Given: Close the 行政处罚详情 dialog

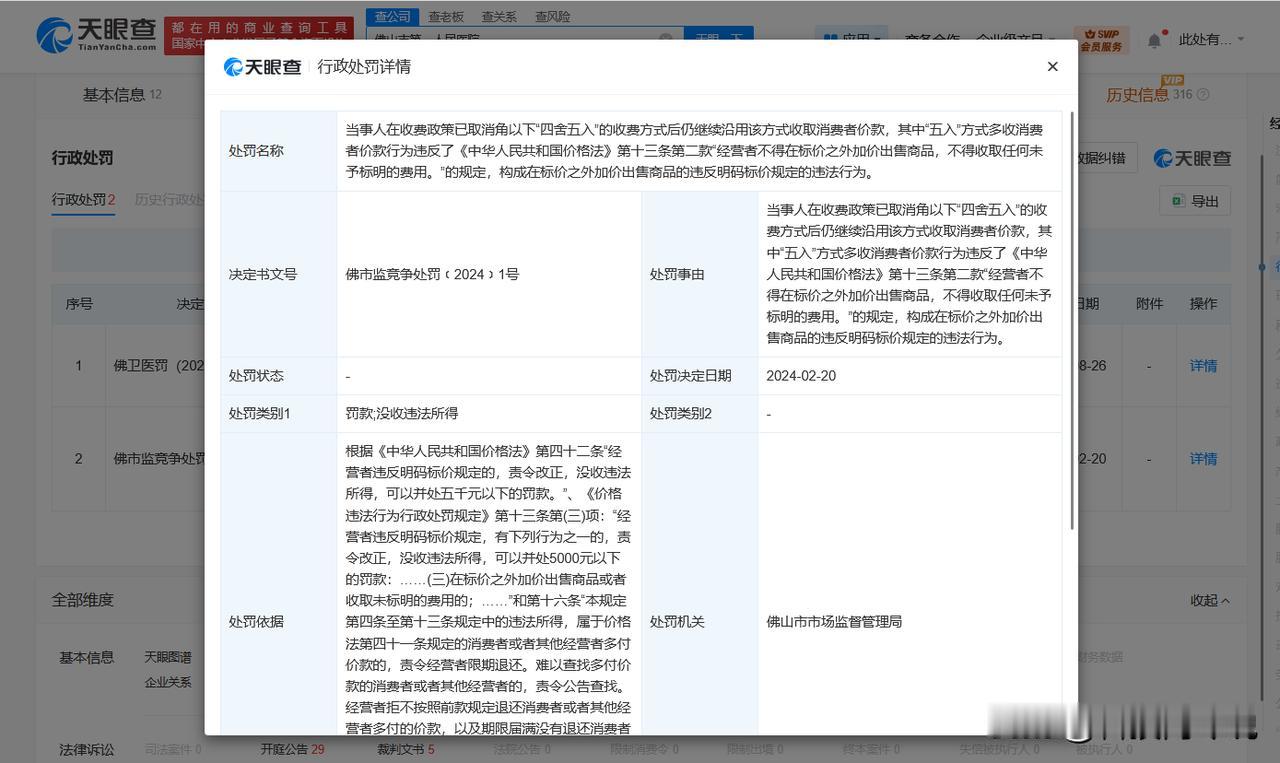Looking at the screenshot, I should 1052,66.
